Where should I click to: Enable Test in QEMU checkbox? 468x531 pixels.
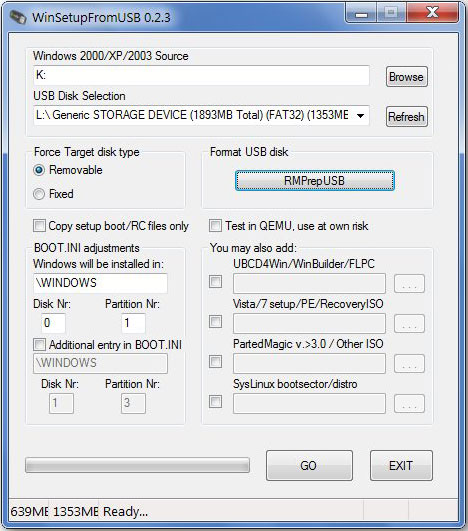(215, 226)
